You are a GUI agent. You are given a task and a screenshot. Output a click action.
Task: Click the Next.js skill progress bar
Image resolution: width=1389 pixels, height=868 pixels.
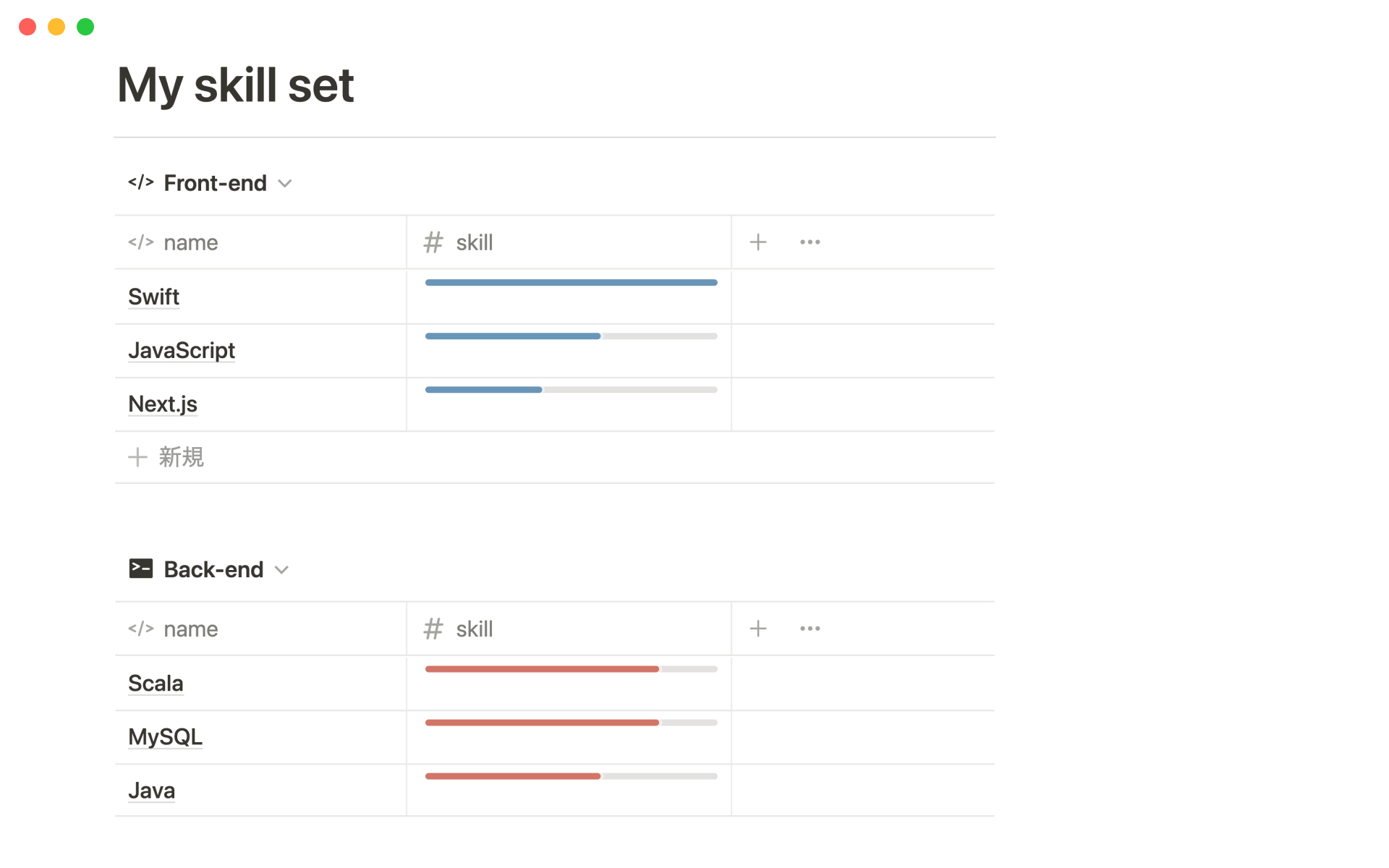point(571,390)
